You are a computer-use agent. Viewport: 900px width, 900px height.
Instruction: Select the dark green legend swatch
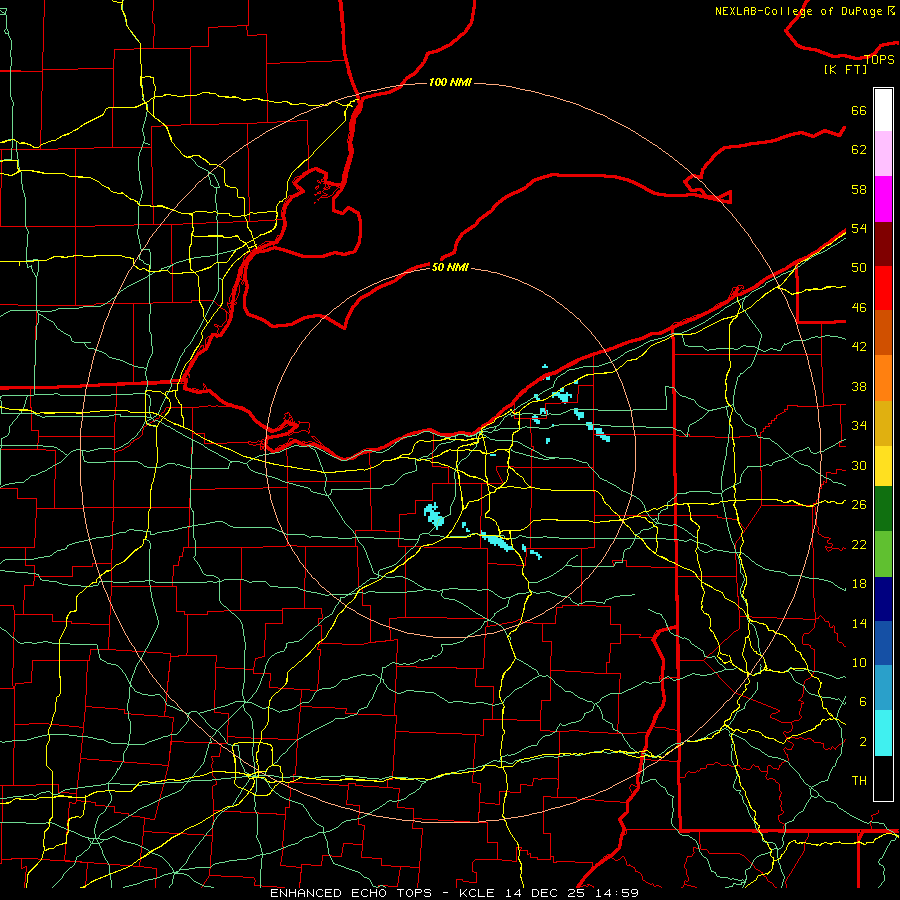[x=883, y=509]
